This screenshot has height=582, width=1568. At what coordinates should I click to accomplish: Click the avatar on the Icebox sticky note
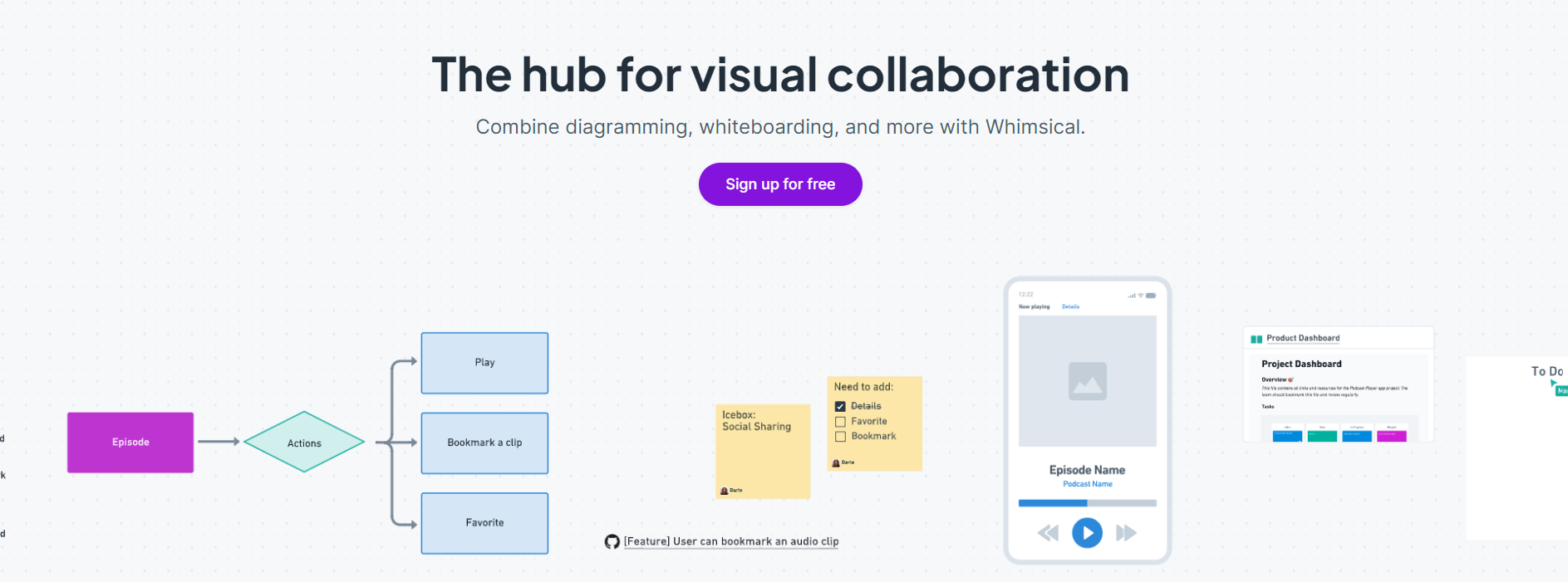tap(725, 491)
